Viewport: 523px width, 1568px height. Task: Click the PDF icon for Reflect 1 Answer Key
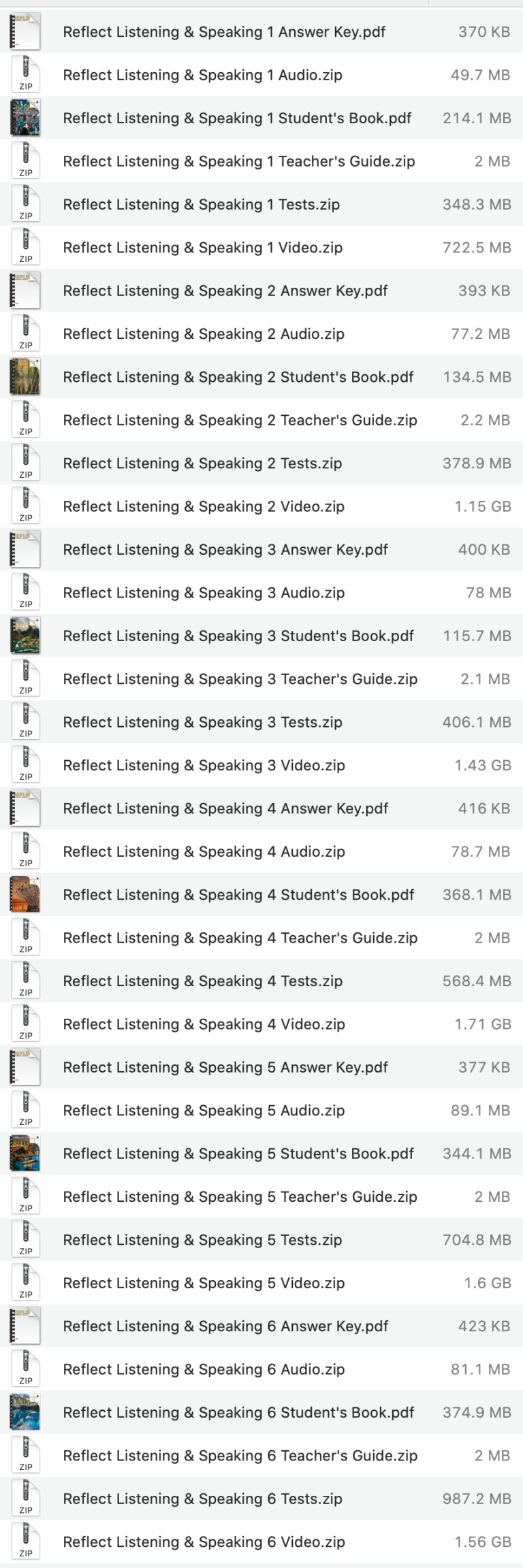25,31
